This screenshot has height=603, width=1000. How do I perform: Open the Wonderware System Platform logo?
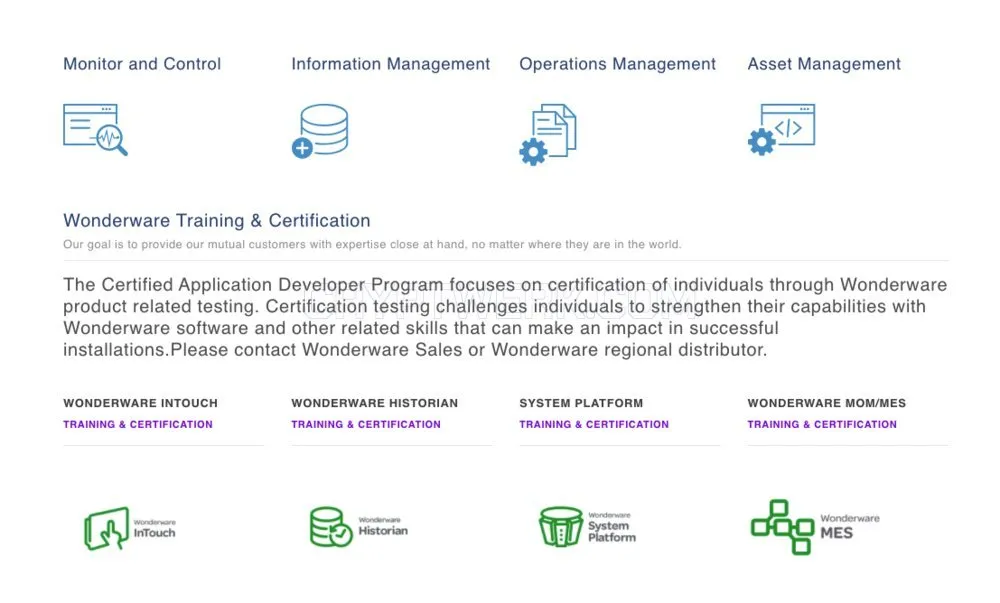point(587,527)
